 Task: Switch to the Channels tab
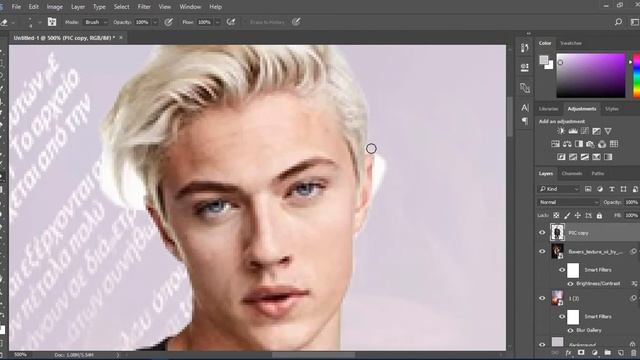tap(572, 173)
